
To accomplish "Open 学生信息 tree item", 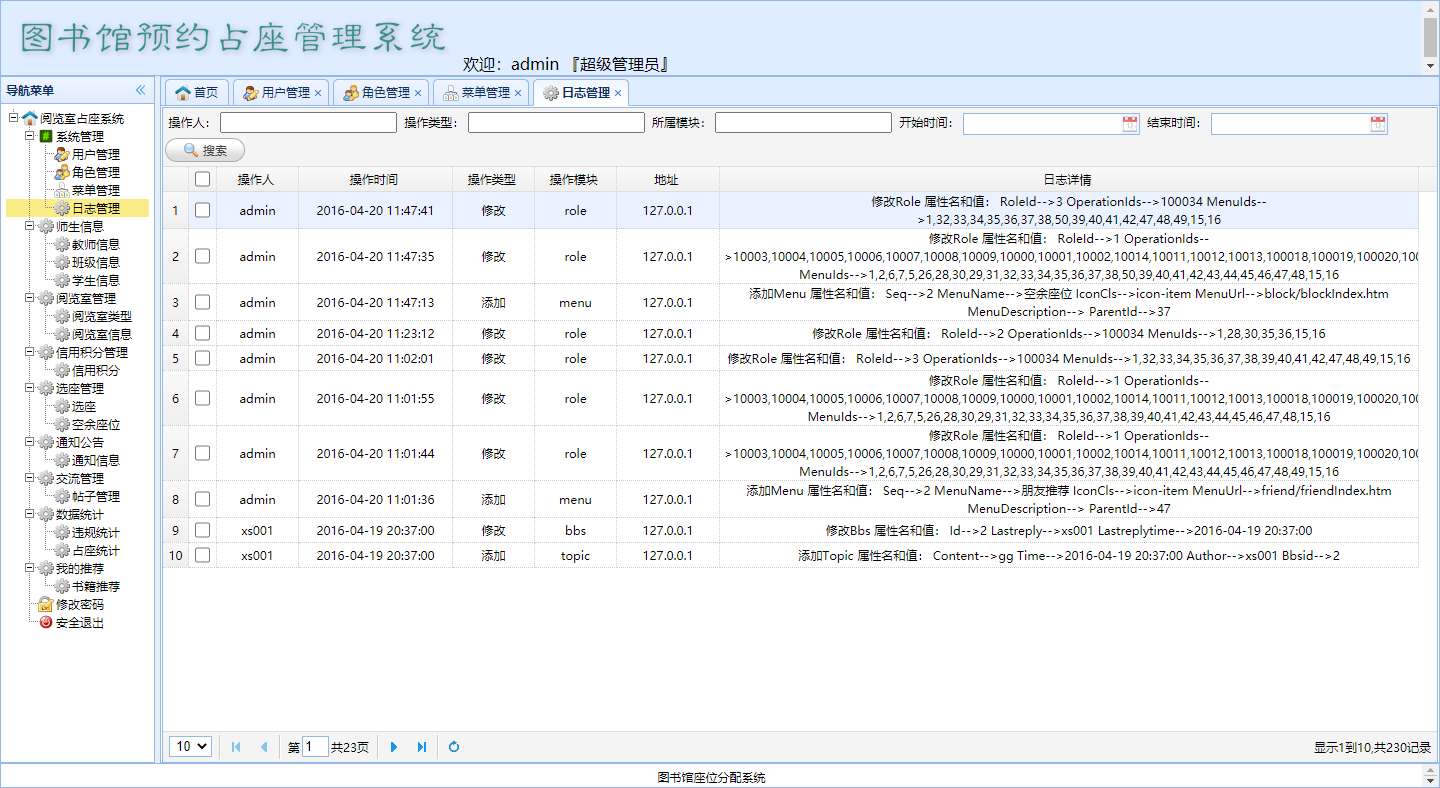I will [x=95, y=281].
